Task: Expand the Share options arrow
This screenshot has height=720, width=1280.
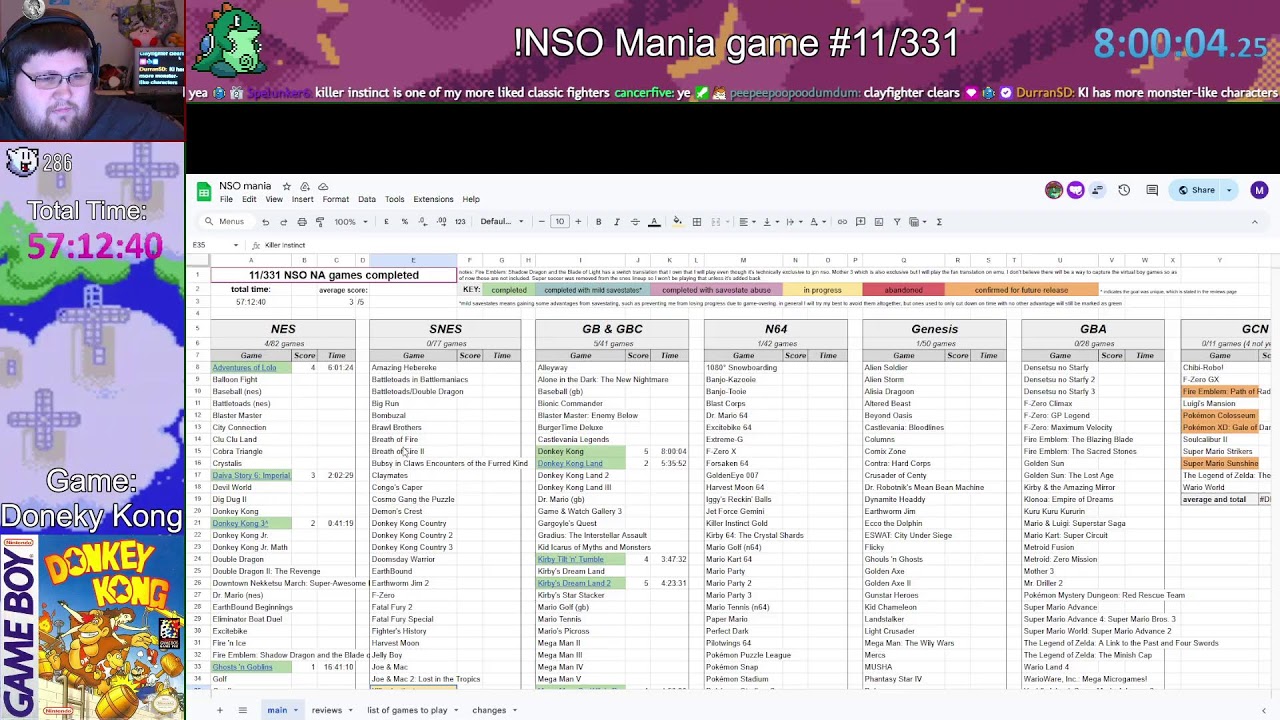Action: click(x=1230, y=190)
